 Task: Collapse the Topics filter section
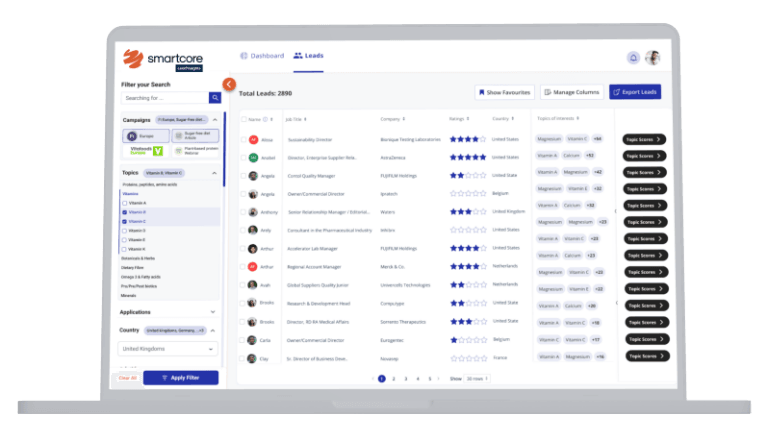212,173
